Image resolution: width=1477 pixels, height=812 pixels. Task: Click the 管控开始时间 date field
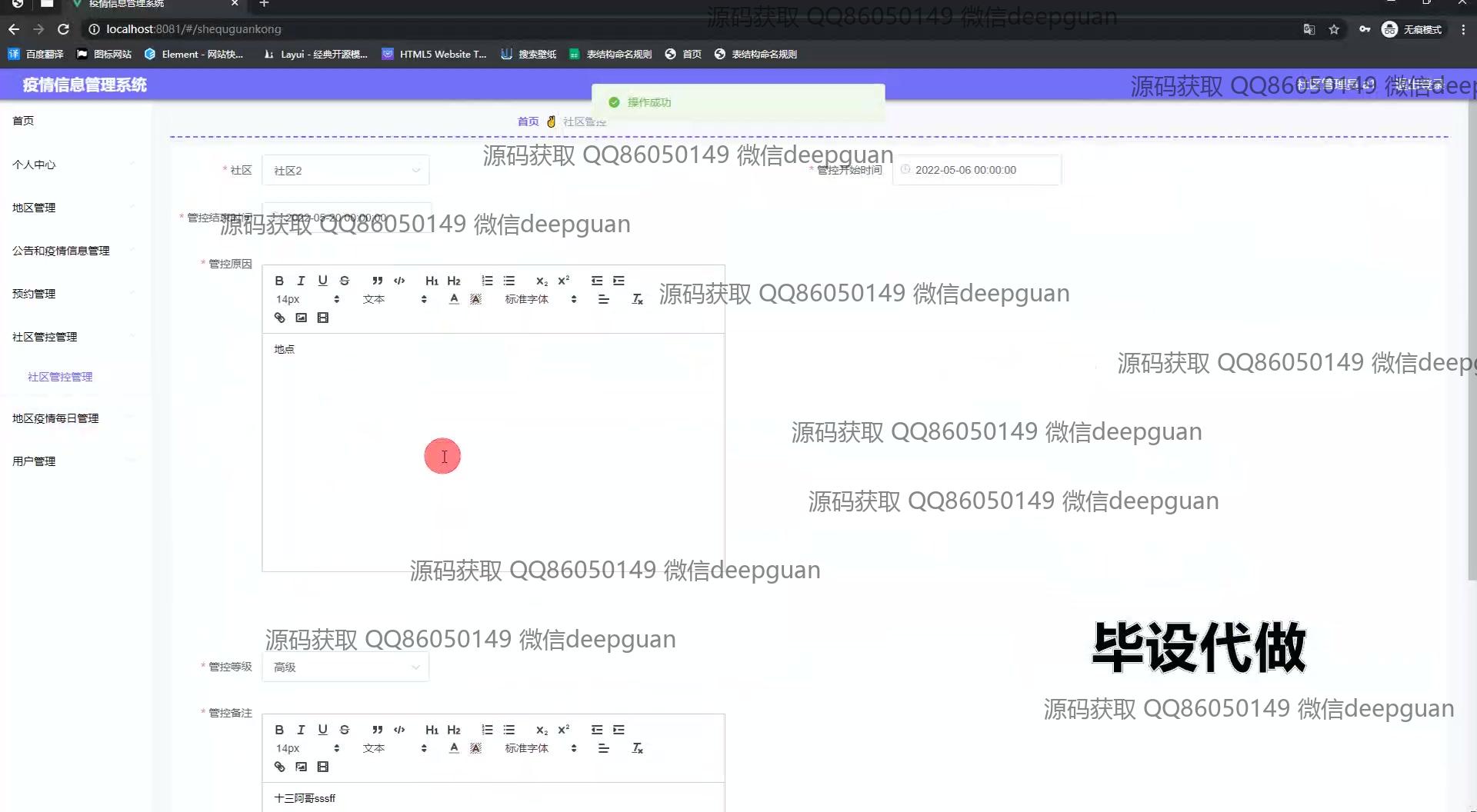pos(977,170)
